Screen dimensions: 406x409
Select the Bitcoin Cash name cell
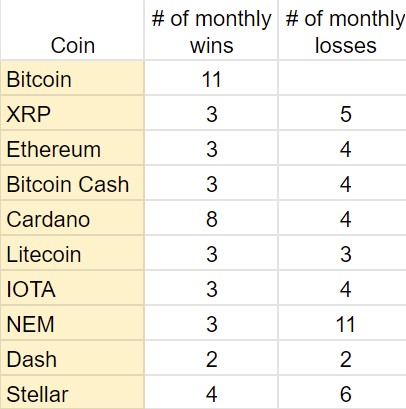[x=72, y=183]
